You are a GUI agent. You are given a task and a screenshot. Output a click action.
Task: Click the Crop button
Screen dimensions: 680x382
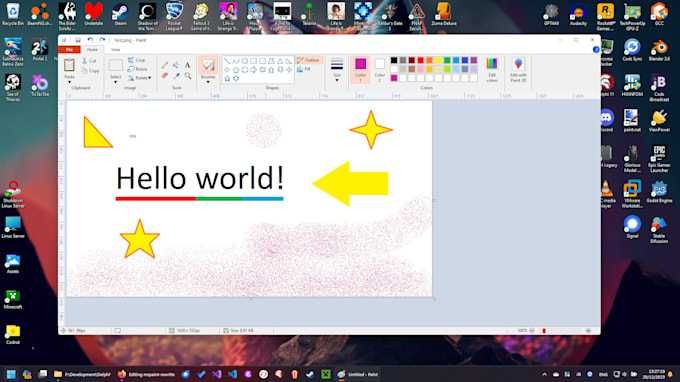pos(137,60)
